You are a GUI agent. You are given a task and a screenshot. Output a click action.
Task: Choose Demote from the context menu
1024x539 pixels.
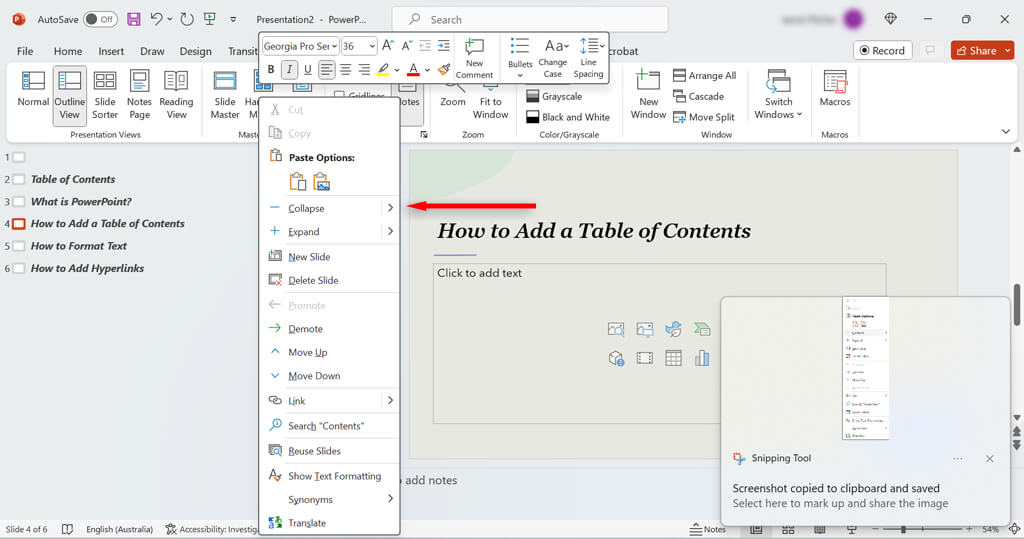pos(305,329)
